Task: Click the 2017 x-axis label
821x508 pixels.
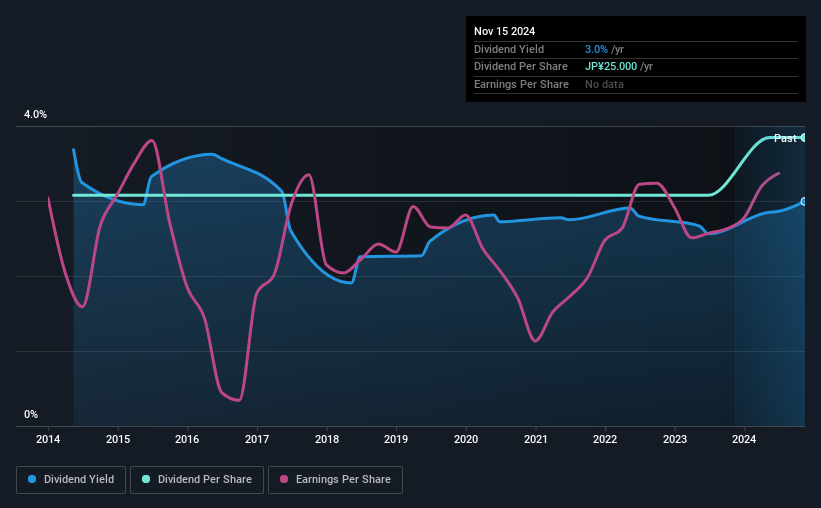Action: 257,439
